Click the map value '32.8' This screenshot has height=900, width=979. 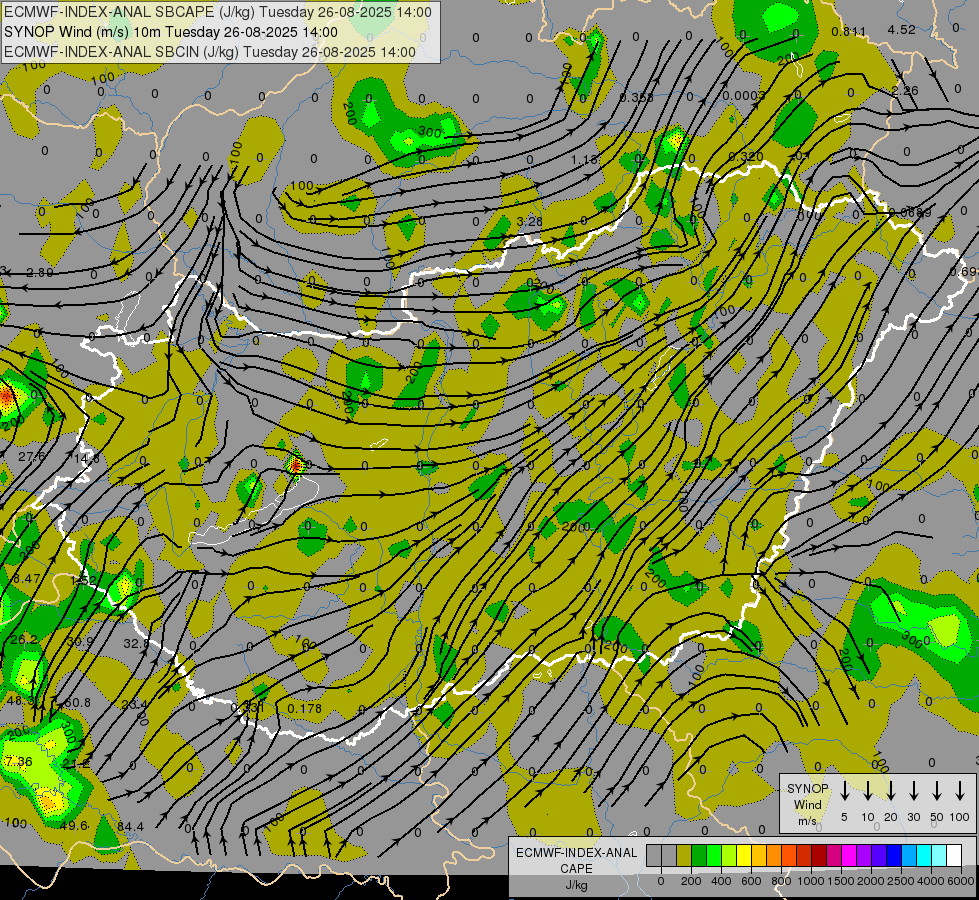137,643
